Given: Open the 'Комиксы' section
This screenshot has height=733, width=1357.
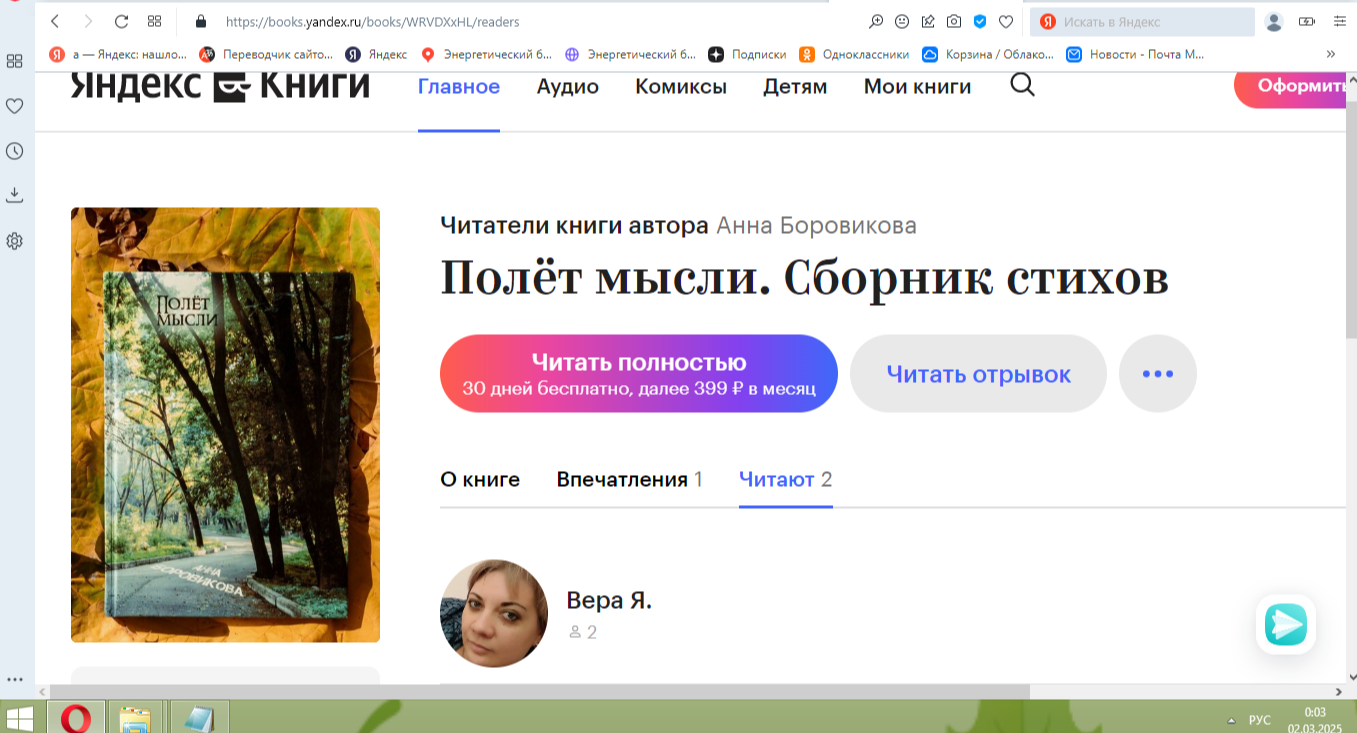Looking at the screenshot, I should click(x=681, y=87).
